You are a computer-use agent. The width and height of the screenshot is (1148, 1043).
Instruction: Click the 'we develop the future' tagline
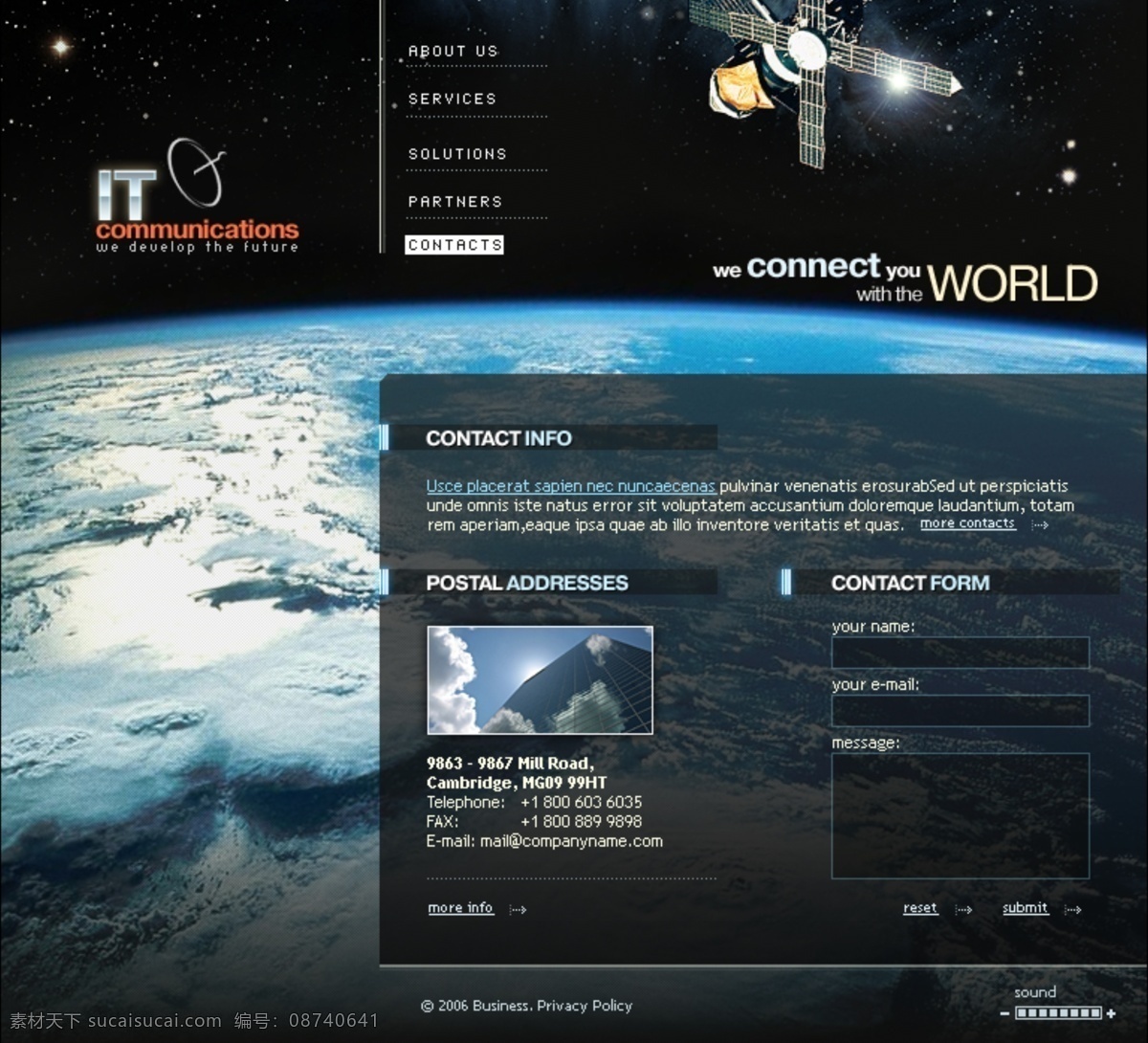click(197, 247)
